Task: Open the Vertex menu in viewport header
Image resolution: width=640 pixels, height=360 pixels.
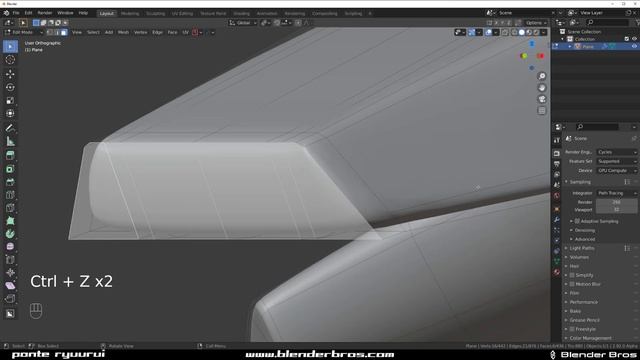Action: click(140, 32)
